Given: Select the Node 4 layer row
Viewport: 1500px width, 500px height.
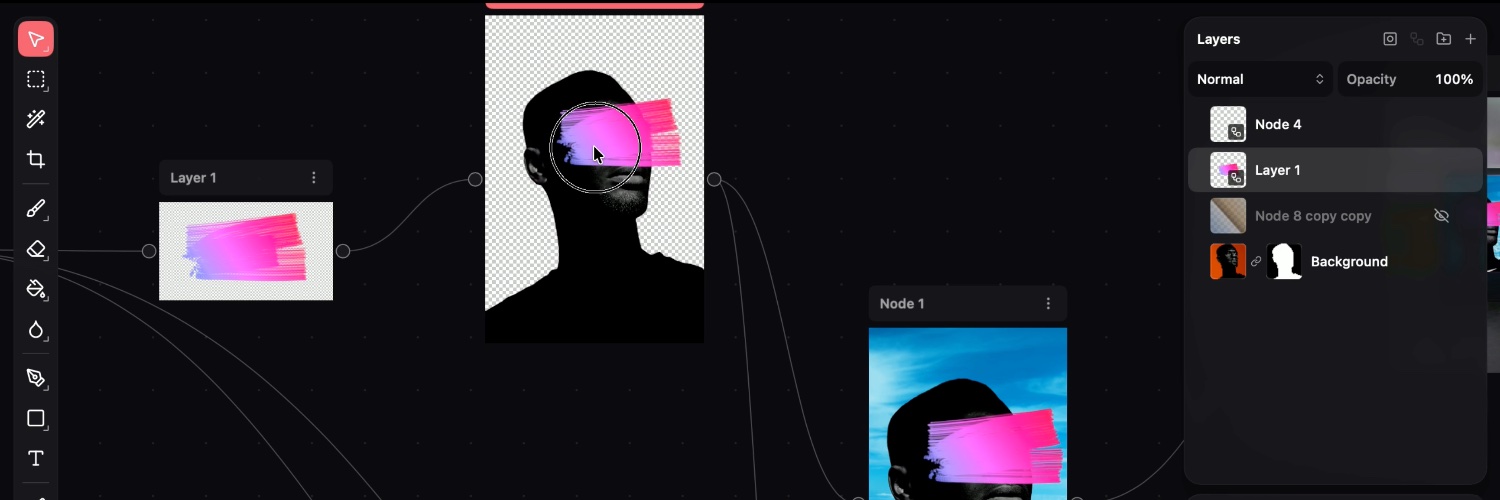Looking at the screenshot, I should [x=1335, y=125].
